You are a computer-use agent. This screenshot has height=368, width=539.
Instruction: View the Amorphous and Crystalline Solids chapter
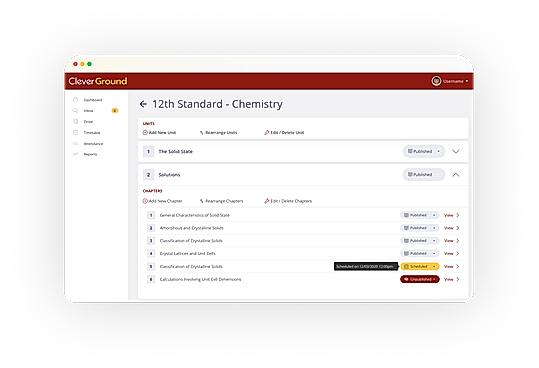click(451, 228)
